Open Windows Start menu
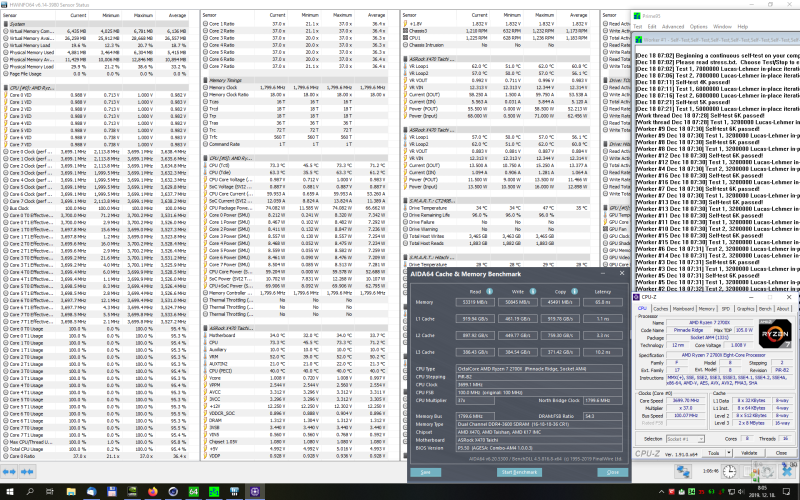 [x=10, y=492]
